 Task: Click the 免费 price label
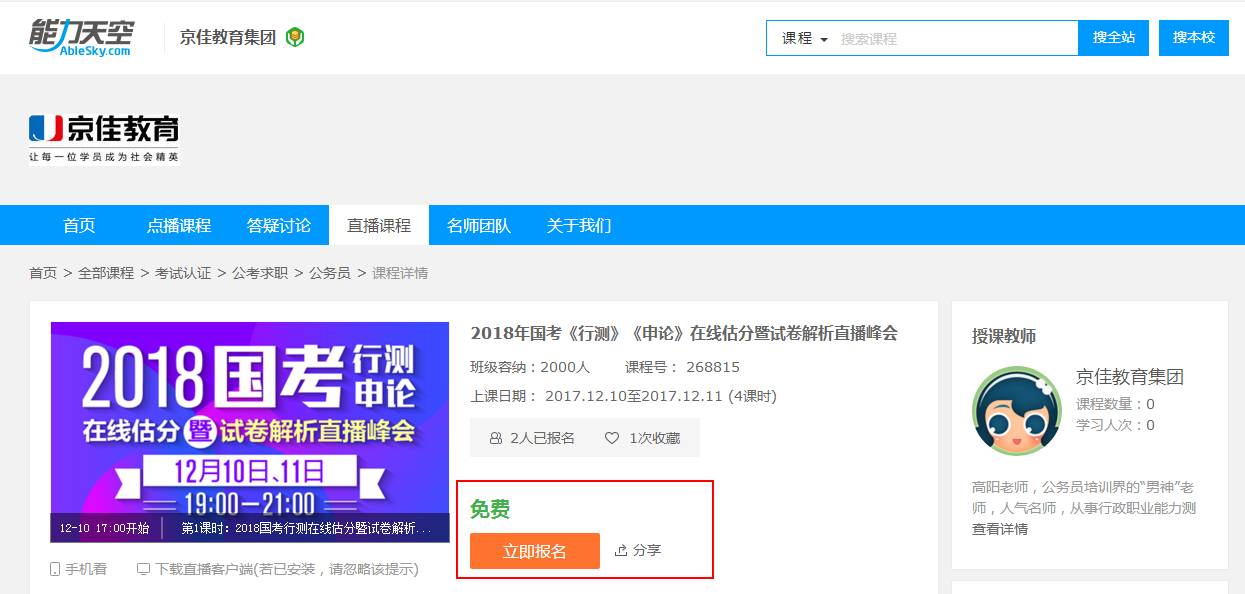[x=490, y=509]
